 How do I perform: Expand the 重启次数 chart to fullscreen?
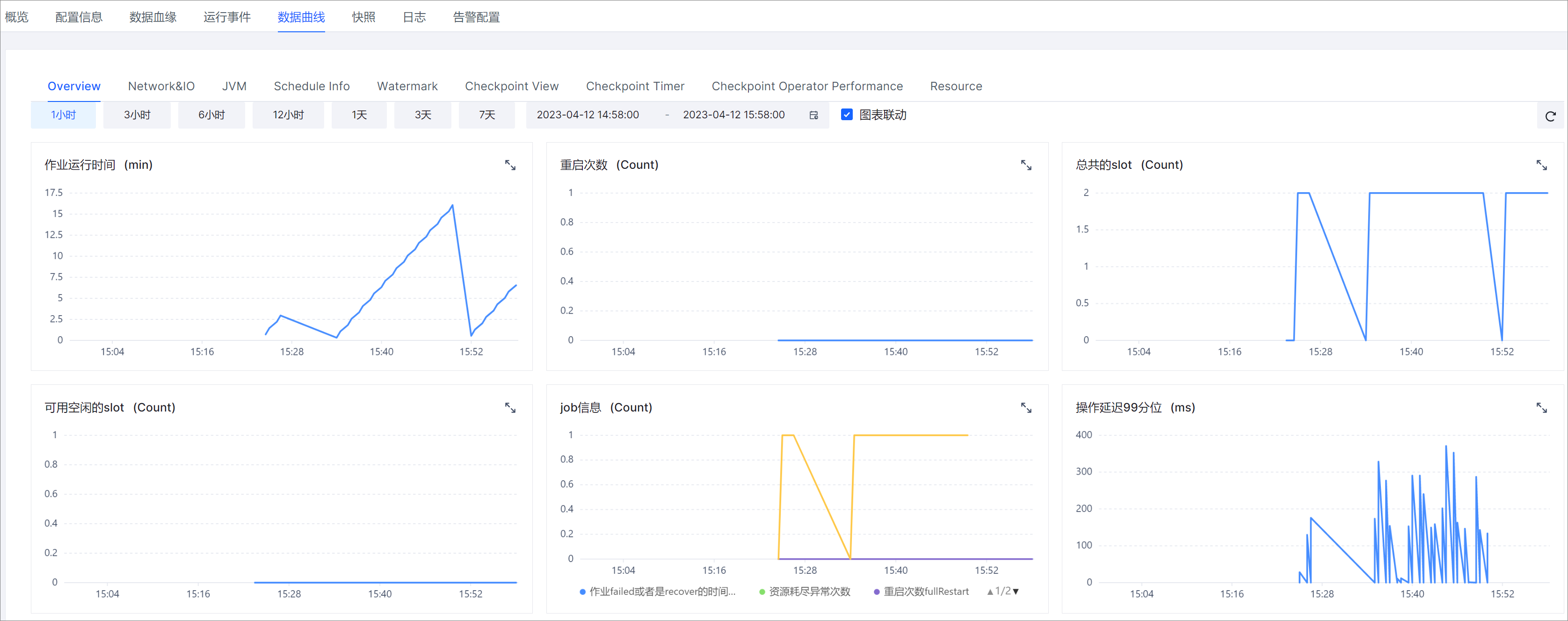pyautogui.click(x=1026, y=166)
